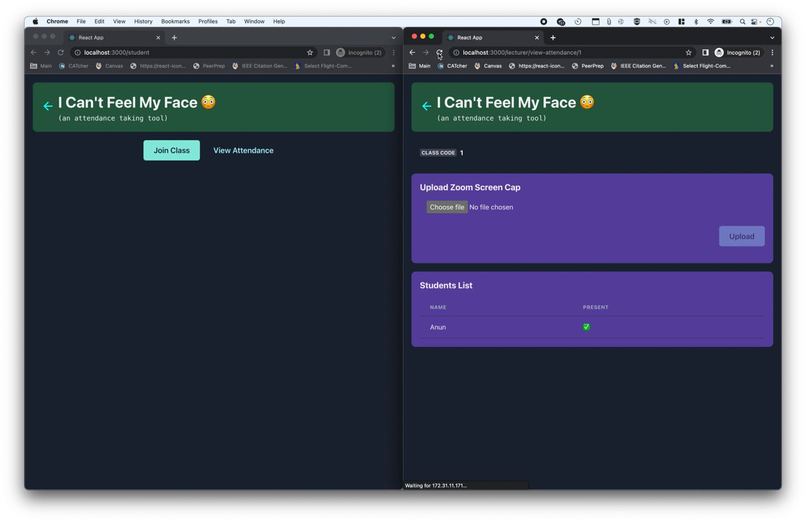Select React App tab in student window

[x=114, y=38]
